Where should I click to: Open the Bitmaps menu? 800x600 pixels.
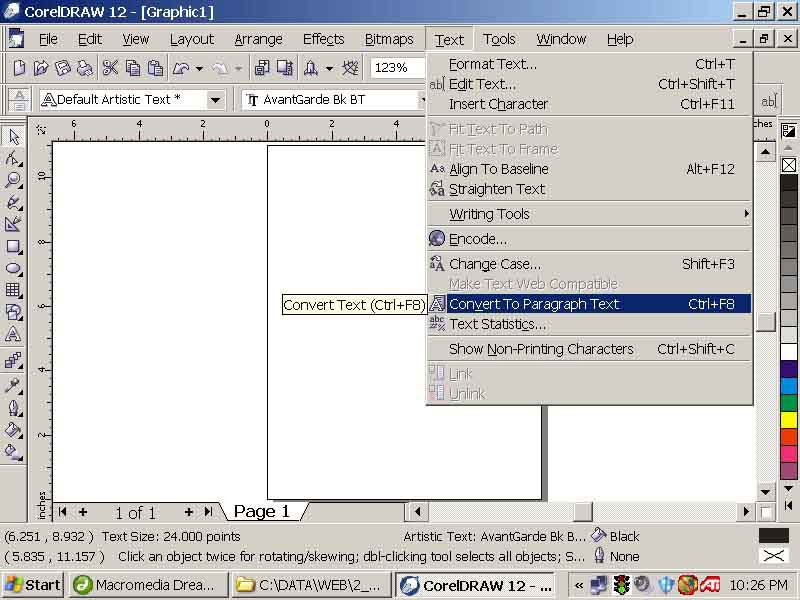(x=389, y=39)
